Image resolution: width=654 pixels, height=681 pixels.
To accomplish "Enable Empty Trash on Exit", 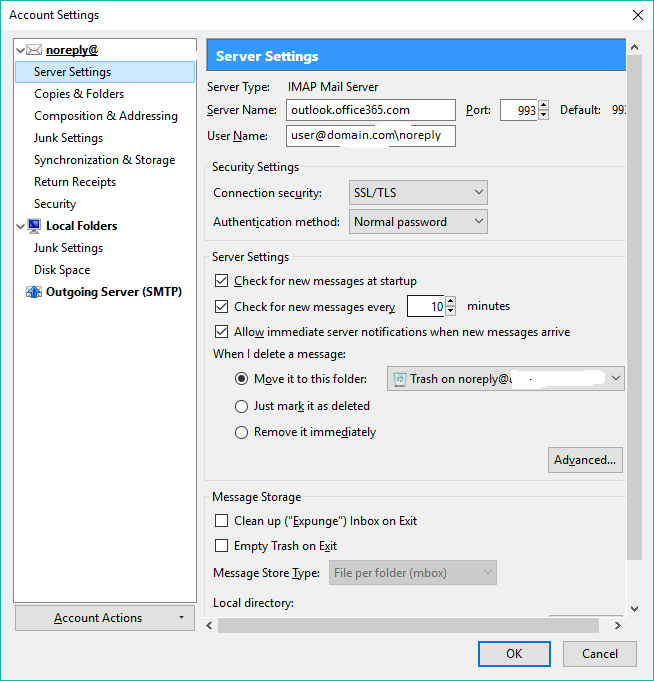I will point(222,546).
